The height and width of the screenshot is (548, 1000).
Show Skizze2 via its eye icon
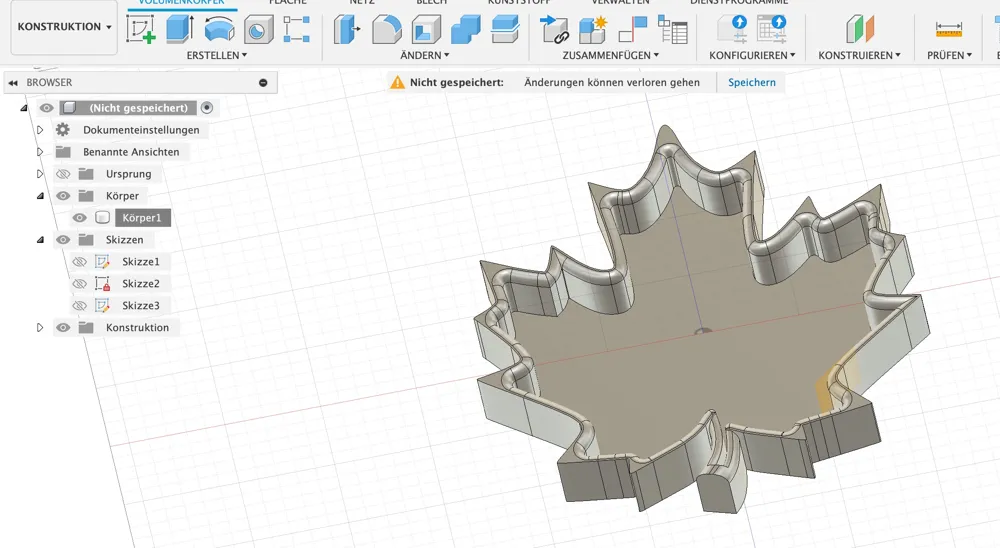pos(79,283)
